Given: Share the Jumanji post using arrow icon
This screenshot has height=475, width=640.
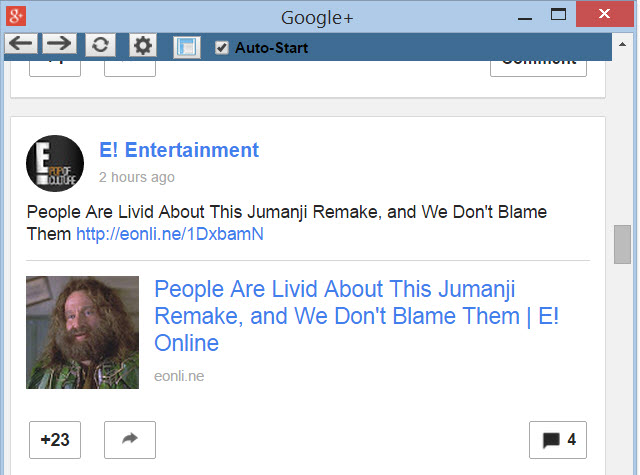Looking at the screenshot, I should 130,439.
